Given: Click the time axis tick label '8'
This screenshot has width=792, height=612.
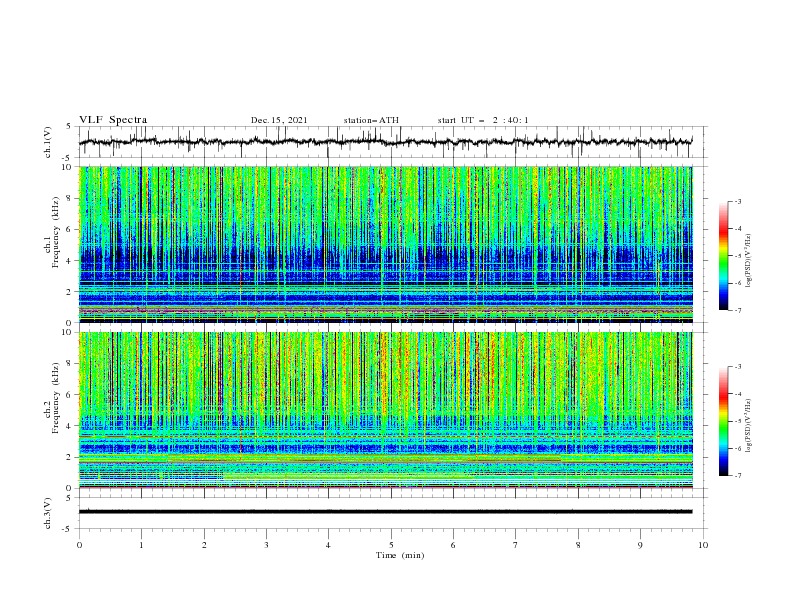Looking at the screenshot, I should (x=578, y=545).
